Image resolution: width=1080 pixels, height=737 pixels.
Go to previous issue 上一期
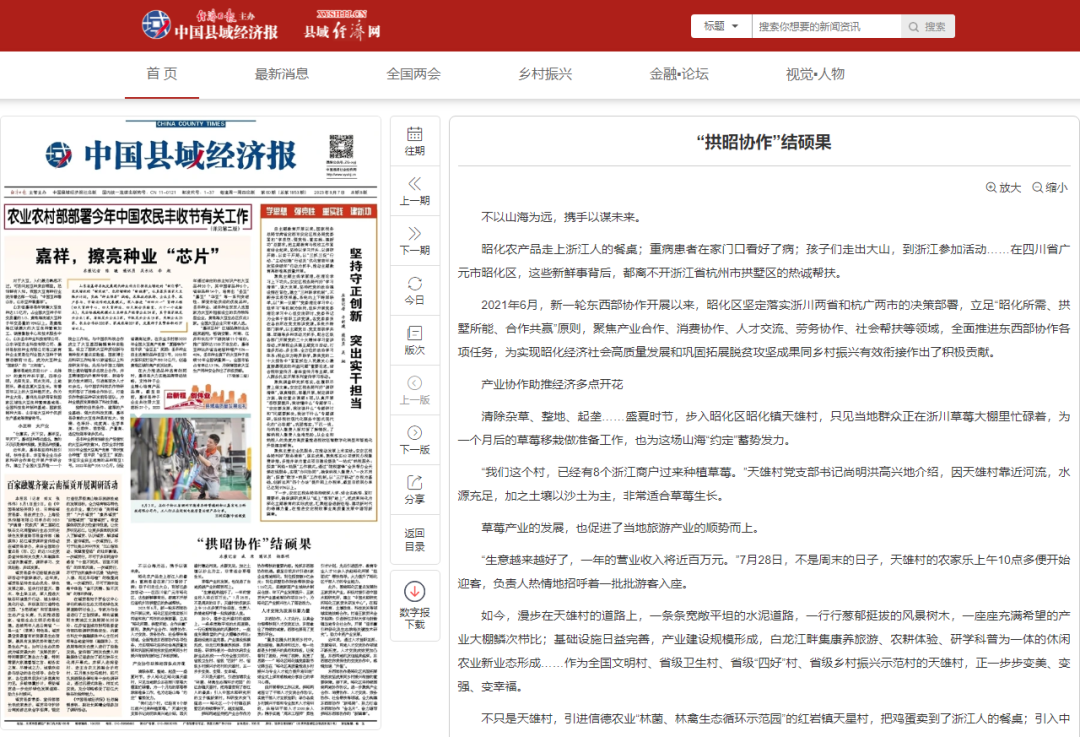[415, 191]
